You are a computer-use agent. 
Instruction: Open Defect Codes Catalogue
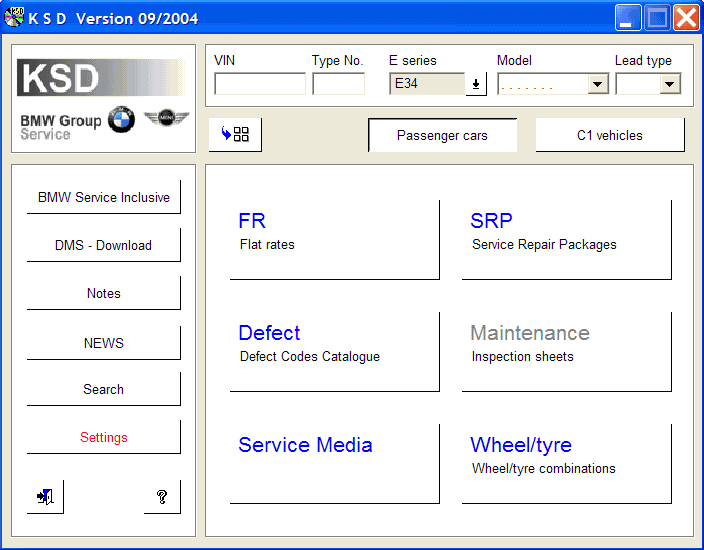334,352
